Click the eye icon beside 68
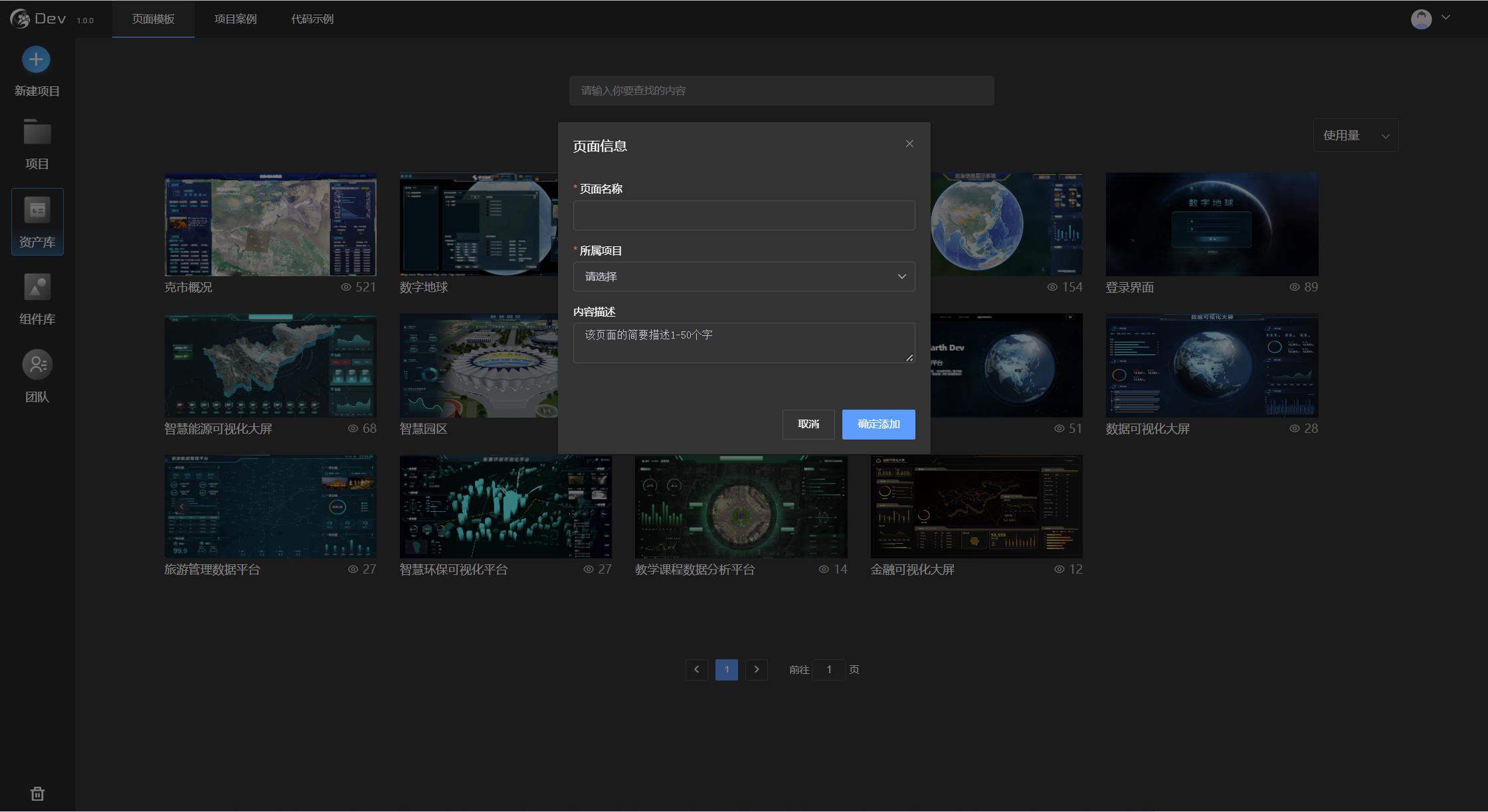The height and width of the screenshot is (812, 1488). [353, 429]
